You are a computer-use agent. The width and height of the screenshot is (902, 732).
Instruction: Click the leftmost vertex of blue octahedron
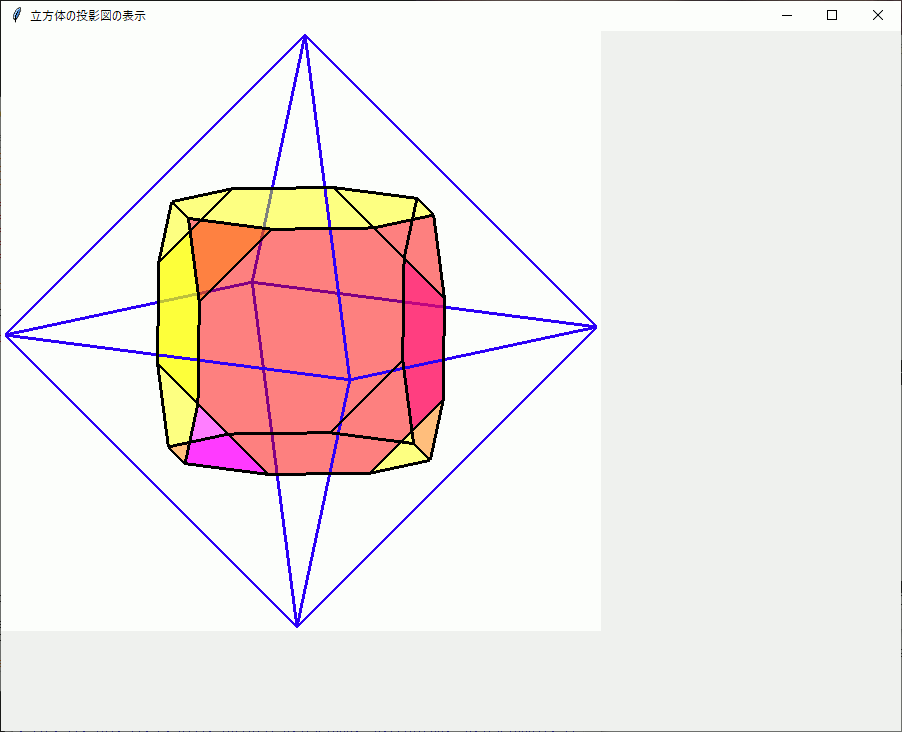point(6,335)
